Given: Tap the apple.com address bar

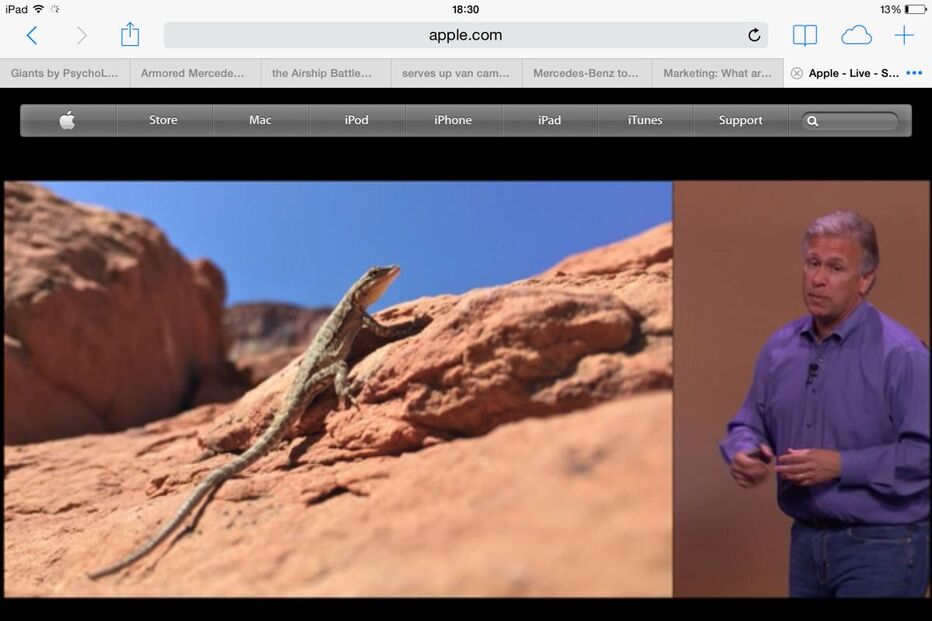Looking at the screenshot, I should 465,36.
